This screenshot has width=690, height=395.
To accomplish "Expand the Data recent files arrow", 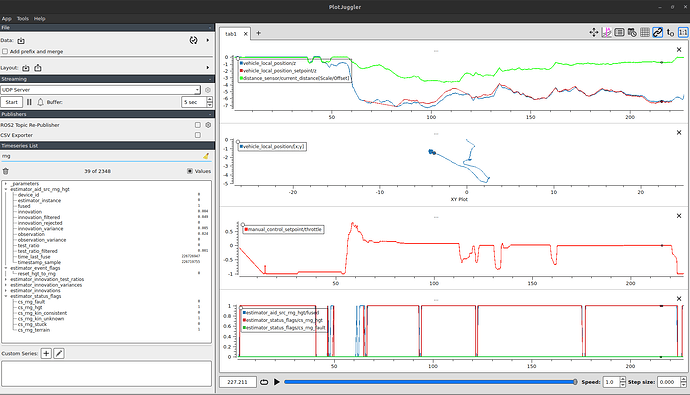I will tap(208, 40).
